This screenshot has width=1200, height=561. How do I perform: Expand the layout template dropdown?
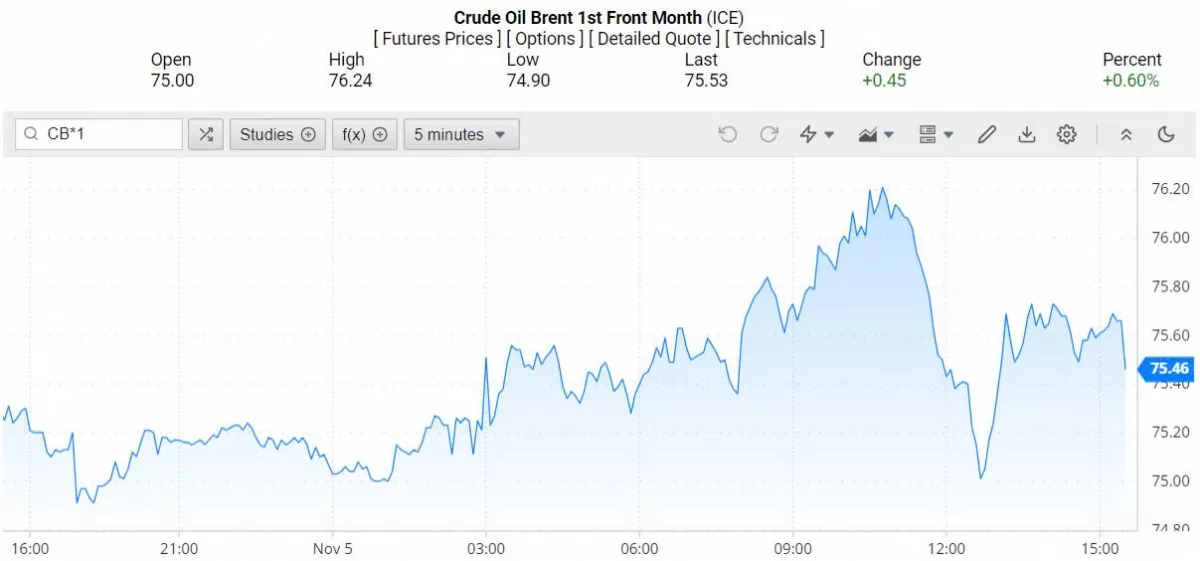tap(936, 135)
